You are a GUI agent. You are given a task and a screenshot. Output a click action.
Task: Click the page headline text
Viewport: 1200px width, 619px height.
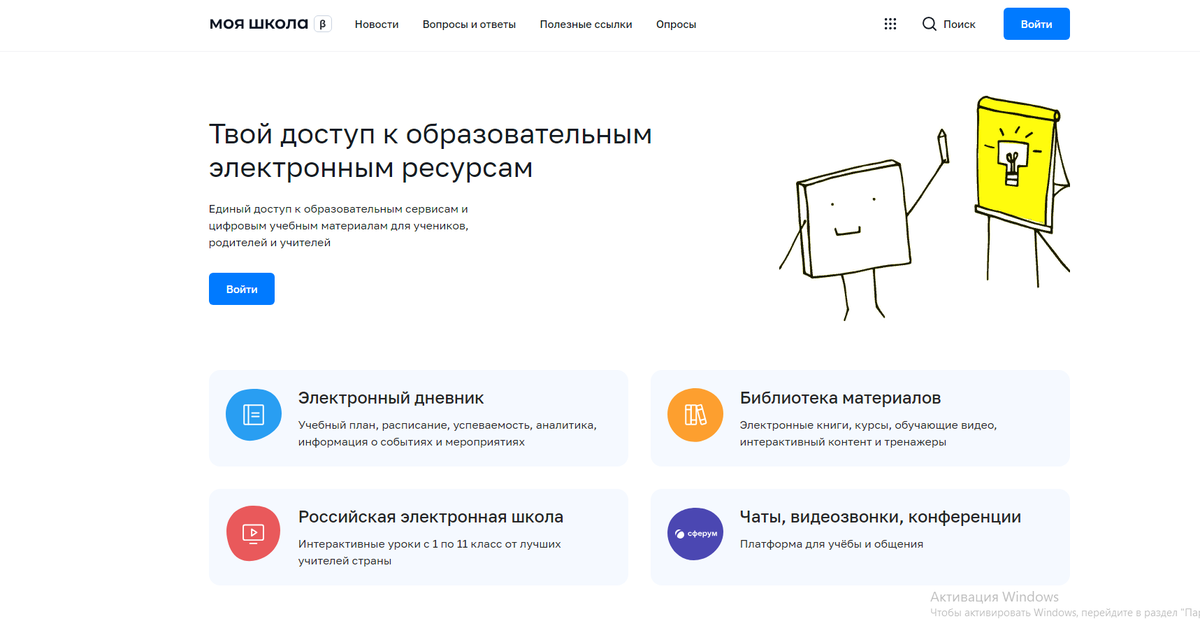[x=430, y=150]
